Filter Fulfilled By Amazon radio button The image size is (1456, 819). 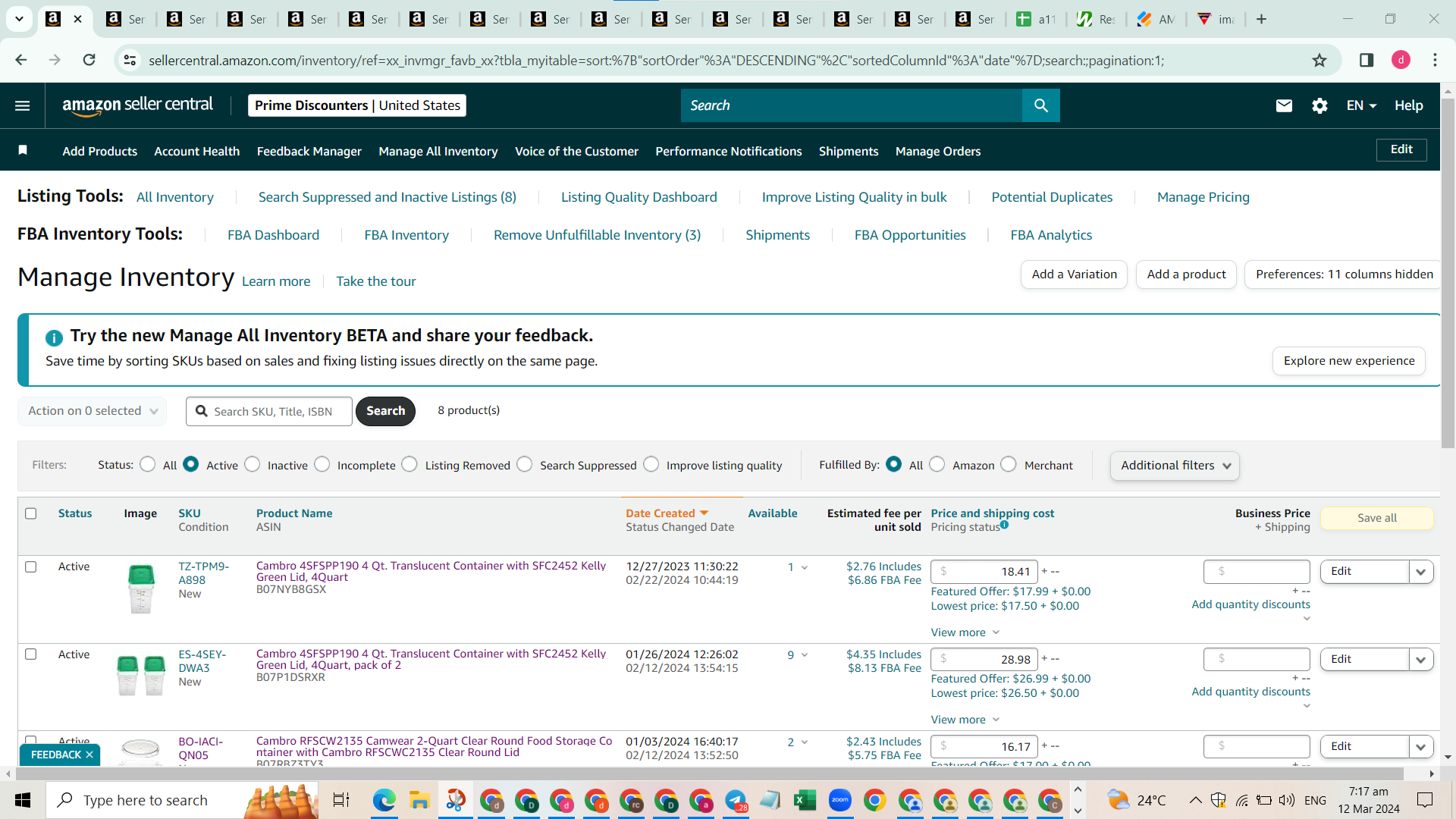(x=937, y=464)
